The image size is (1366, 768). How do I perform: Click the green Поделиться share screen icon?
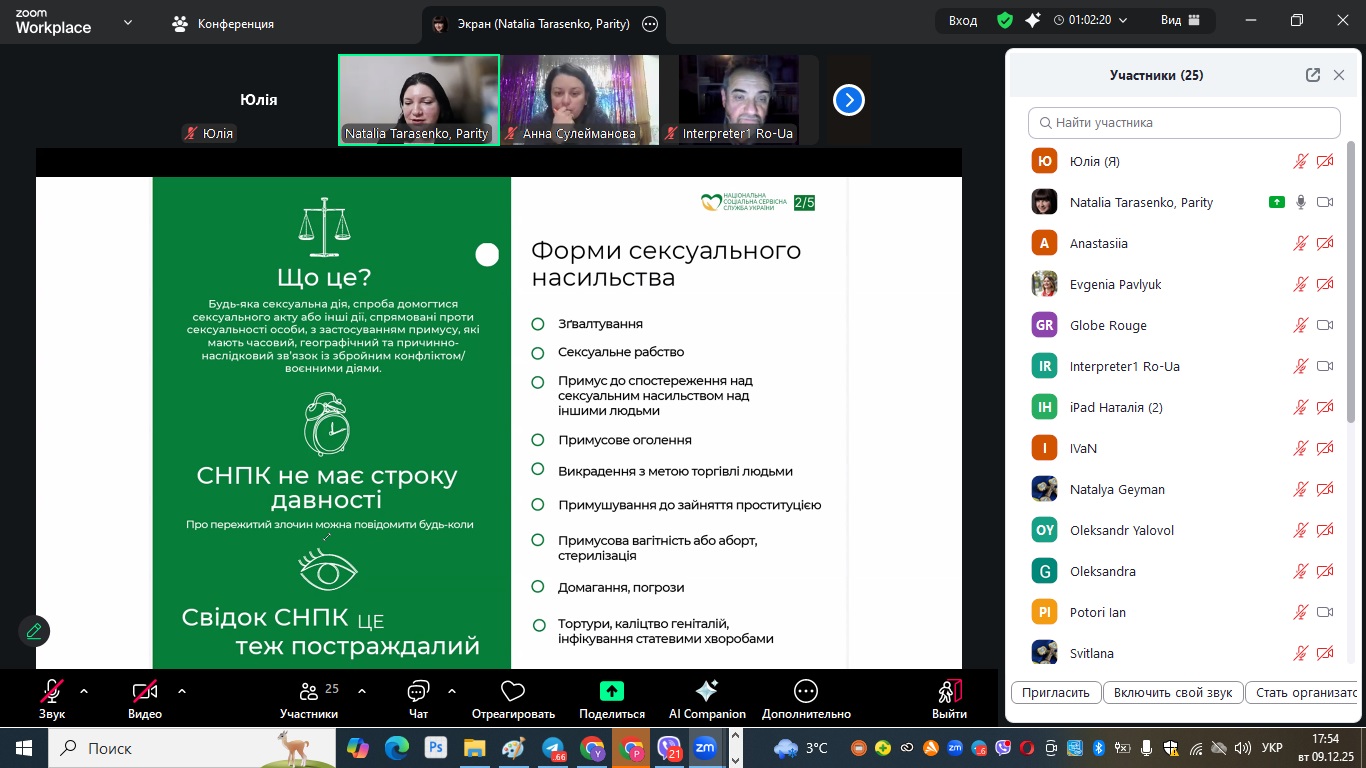click(611, 692)
